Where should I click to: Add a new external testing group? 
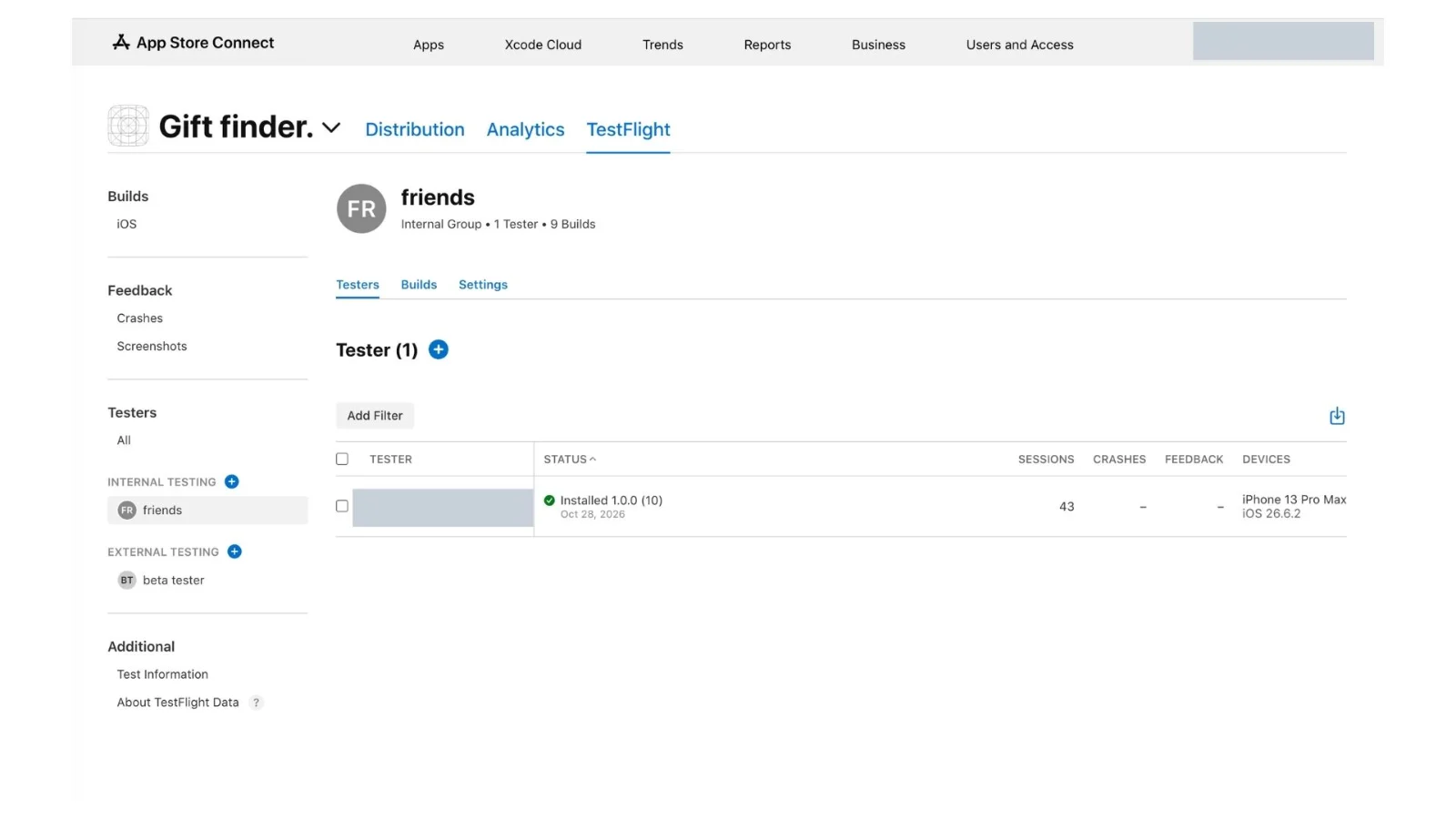tap(235, 551)
